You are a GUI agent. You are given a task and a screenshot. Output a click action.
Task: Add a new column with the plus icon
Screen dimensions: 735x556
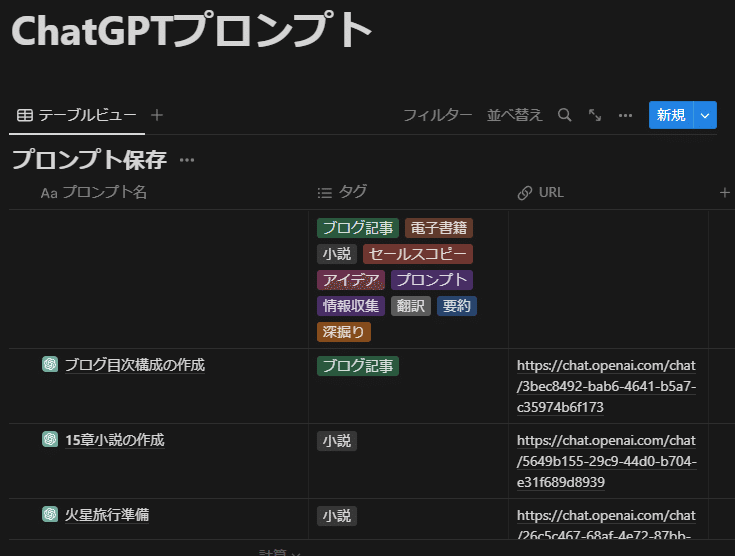[725, 193]
